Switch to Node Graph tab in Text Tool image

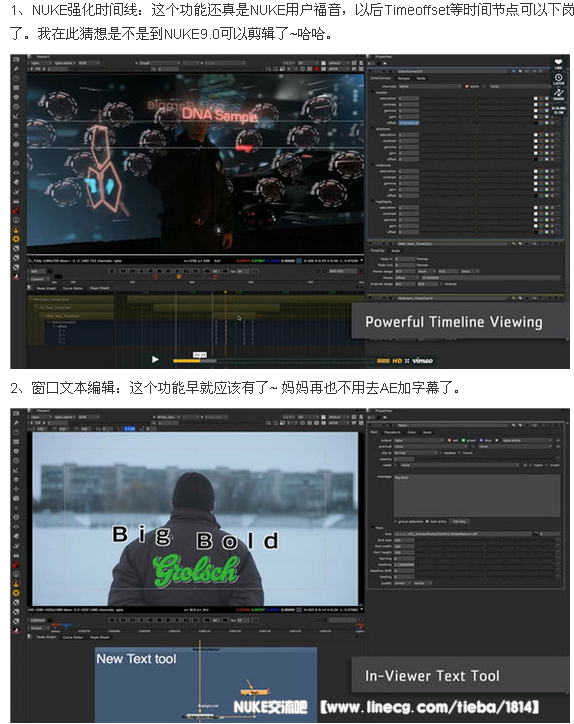click(x=46, y=637)
